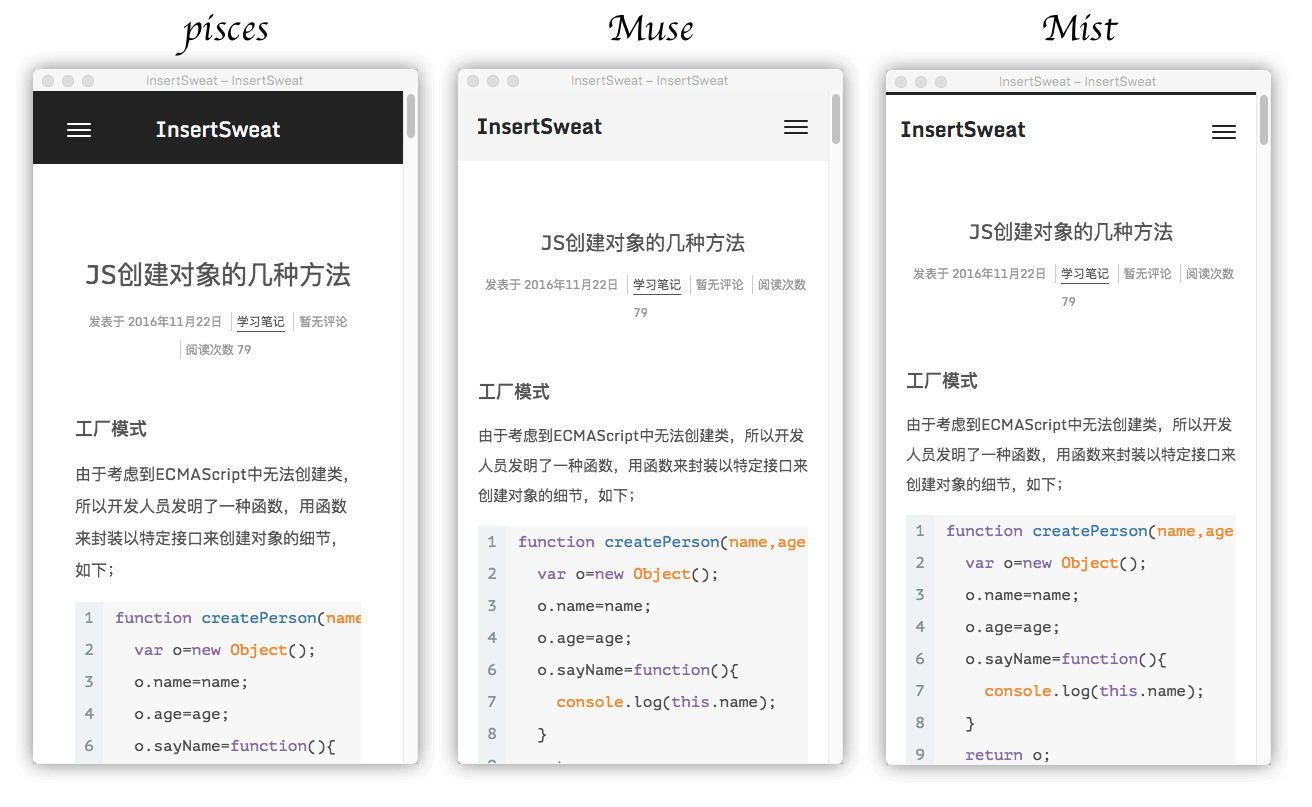
Task: Click code line 'function createPerson' in Muse window
Action: [x=662, y=542]
